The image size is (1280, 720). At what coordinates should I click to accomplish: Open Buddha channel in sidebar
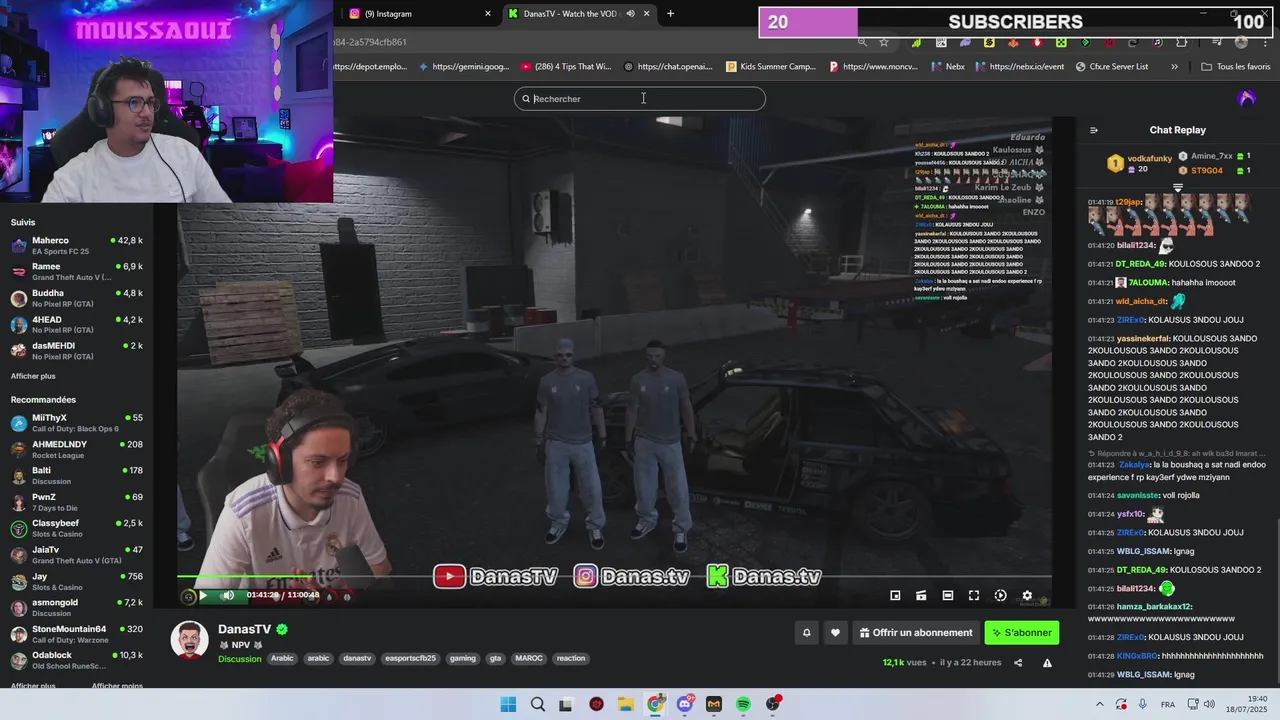pyautogui.click(x=76, y=298)
